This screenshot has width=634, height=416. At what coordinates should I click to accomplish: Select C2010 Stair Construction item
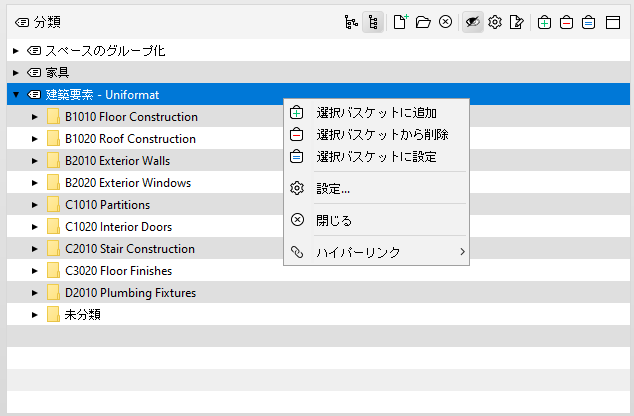point(130,249)
